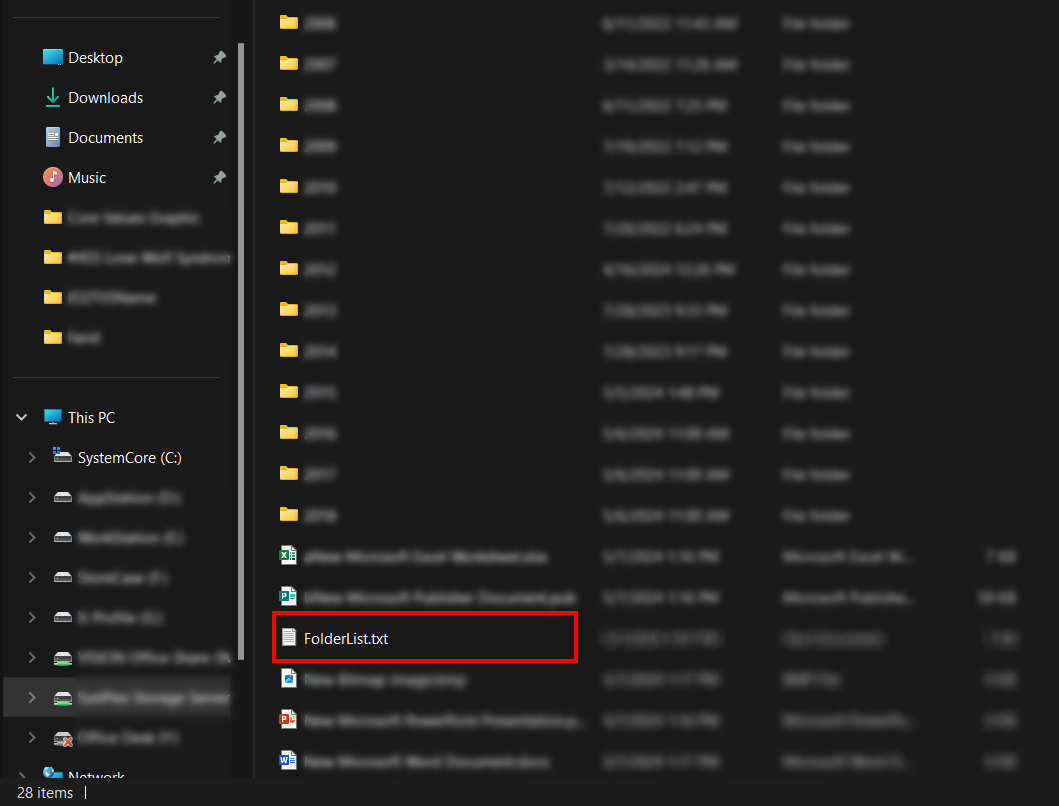Collapse the This PC tree node

(x=22, y=418)
